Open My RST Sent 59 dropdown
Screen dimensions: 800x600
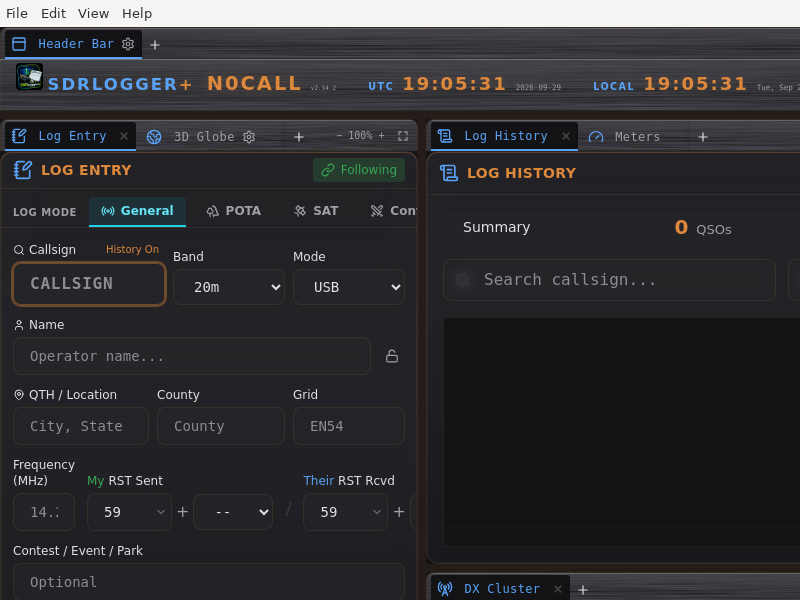coord(129,512)
